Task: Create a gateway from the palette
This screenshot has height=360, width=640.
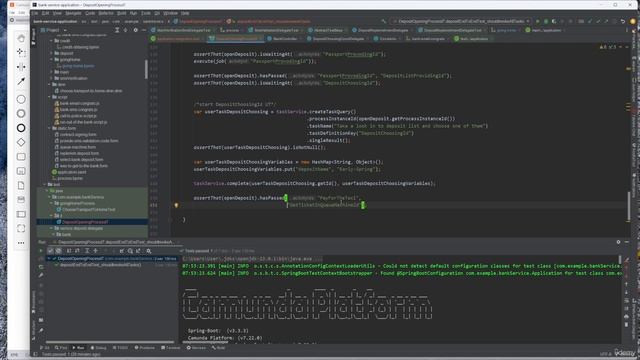Action: [x=21, y=142]
